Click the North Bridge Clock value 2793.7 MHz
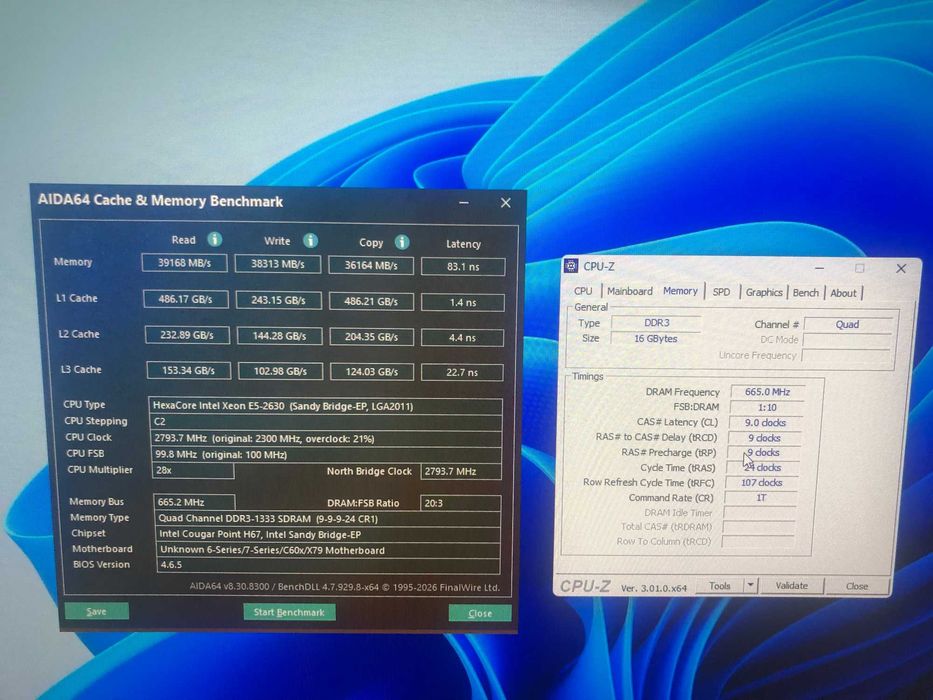933x700 pixels. coord(461,471)
